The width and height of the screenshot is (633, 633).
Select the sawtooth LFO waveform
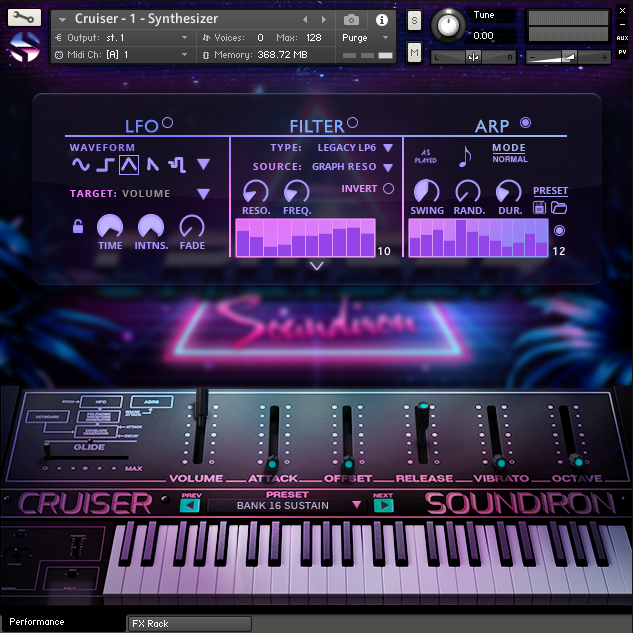[x=152, y=165]
